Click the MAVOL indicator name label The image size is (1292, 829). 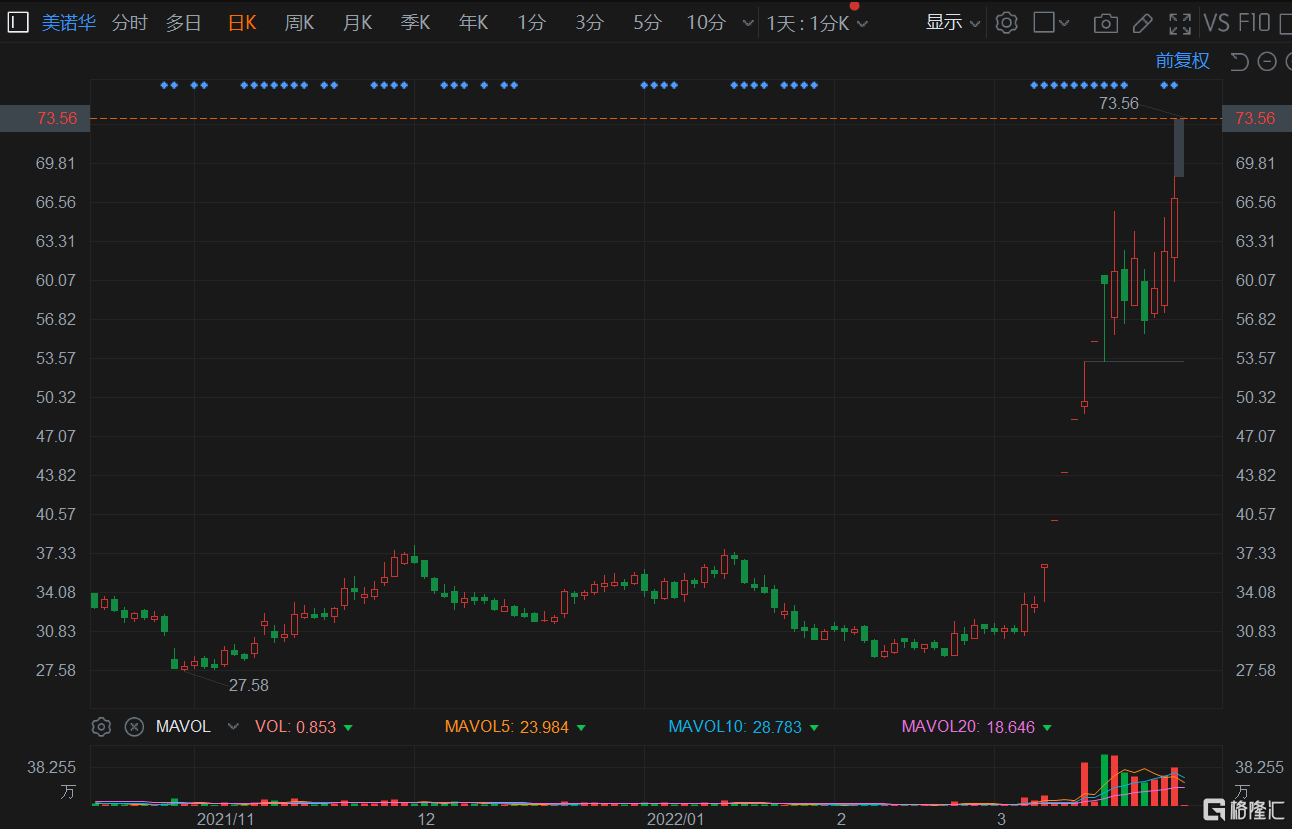(x=183, y=727)
